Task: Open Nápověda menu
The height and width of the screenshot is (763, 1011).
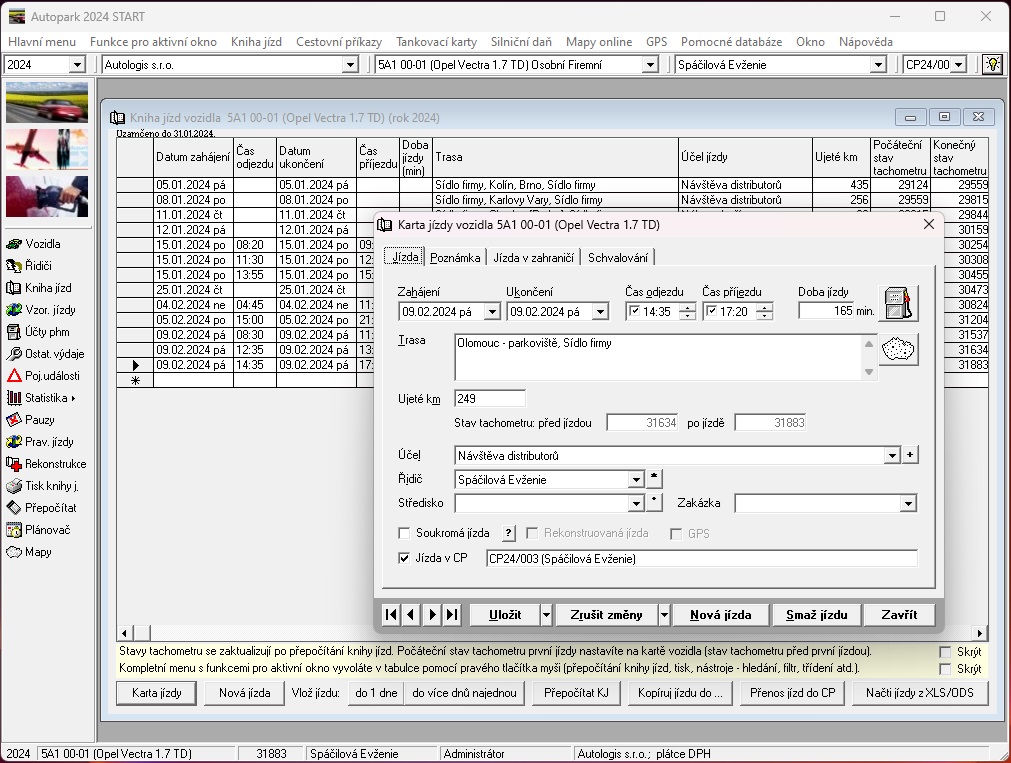Action: [x=866, y=42]
